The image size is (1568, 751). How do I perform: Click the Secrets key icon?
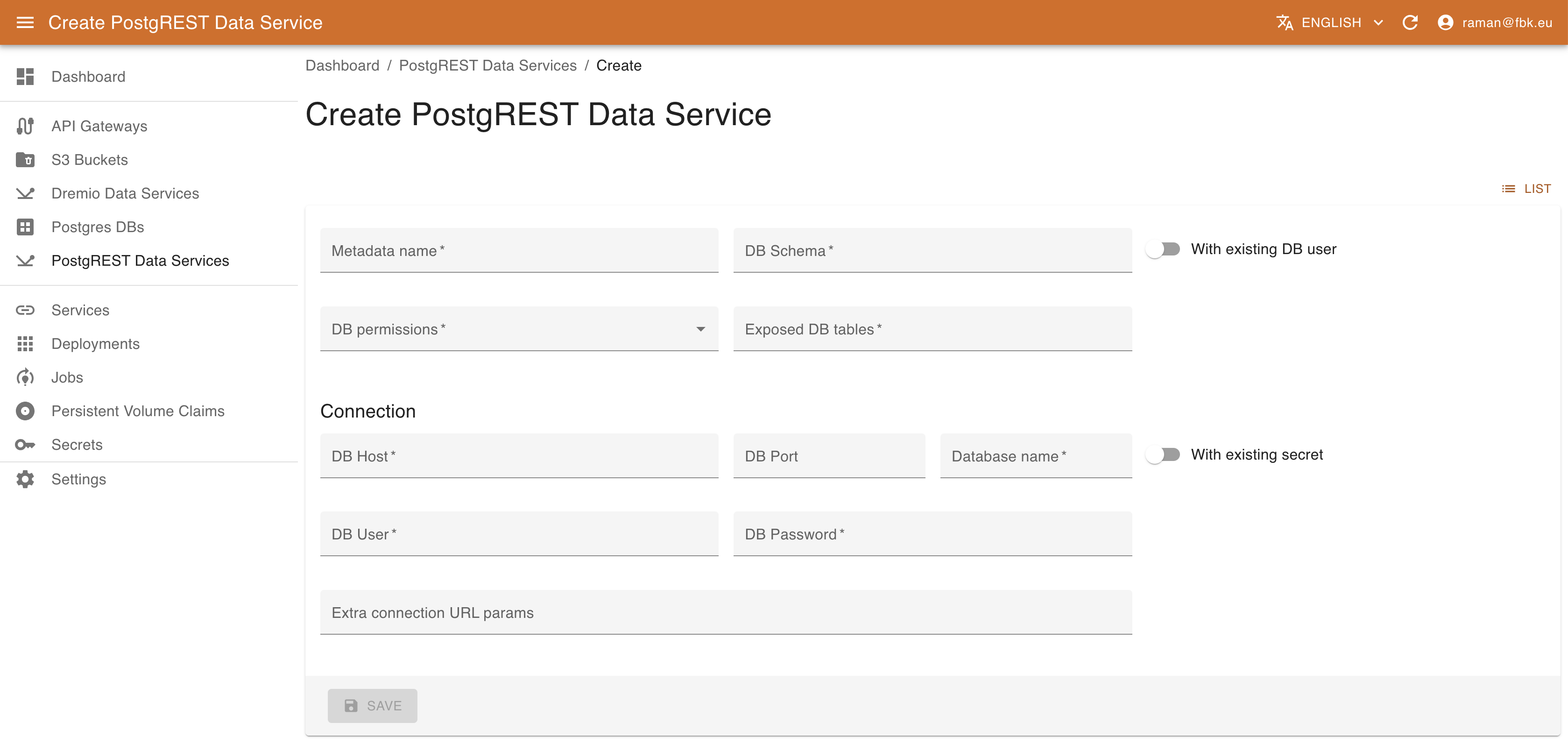pos(25,445)
